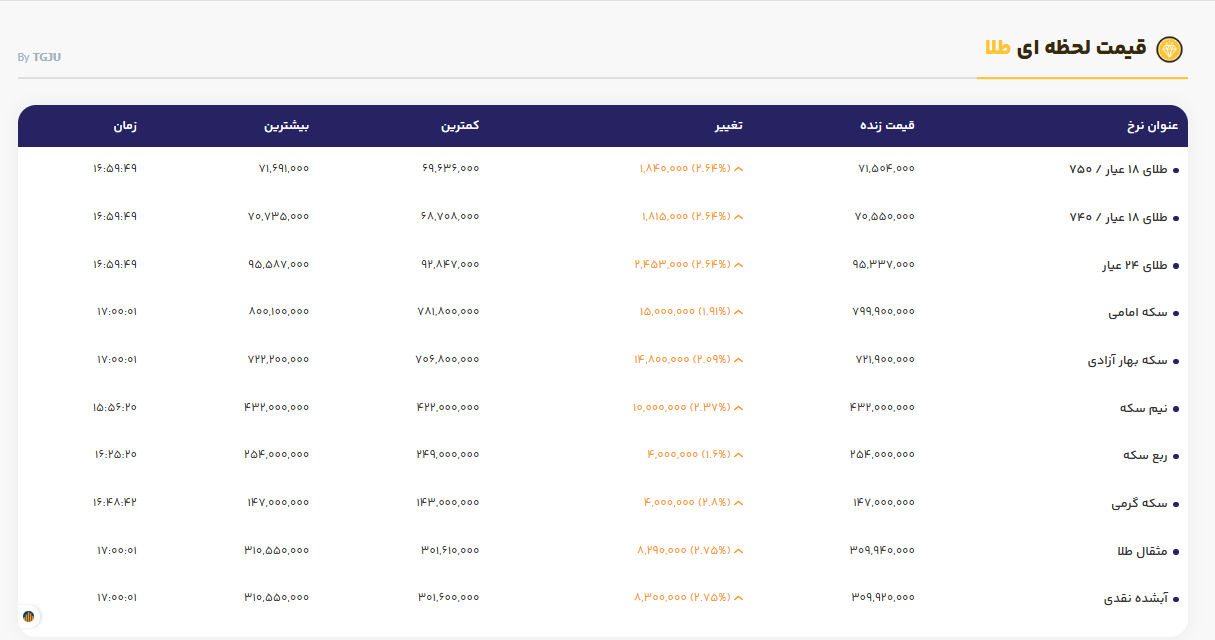Click change value ۱,۸۱۵,۰۰۰ (۲.۶۴%)
This screenshot has height=640, width=1215.
[686, 216]
